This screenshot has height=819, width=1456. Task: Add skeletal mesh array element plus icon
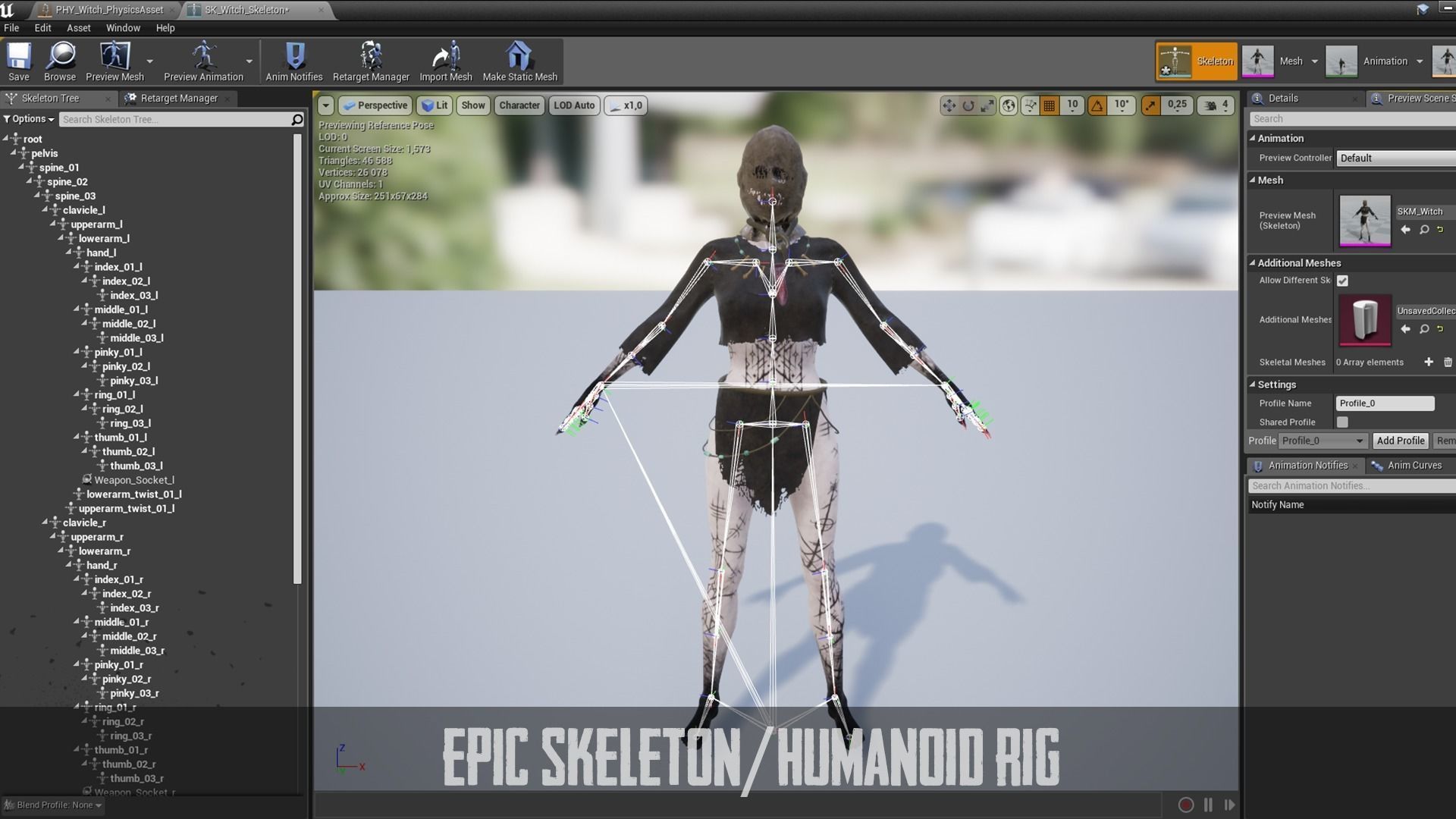1429,362
